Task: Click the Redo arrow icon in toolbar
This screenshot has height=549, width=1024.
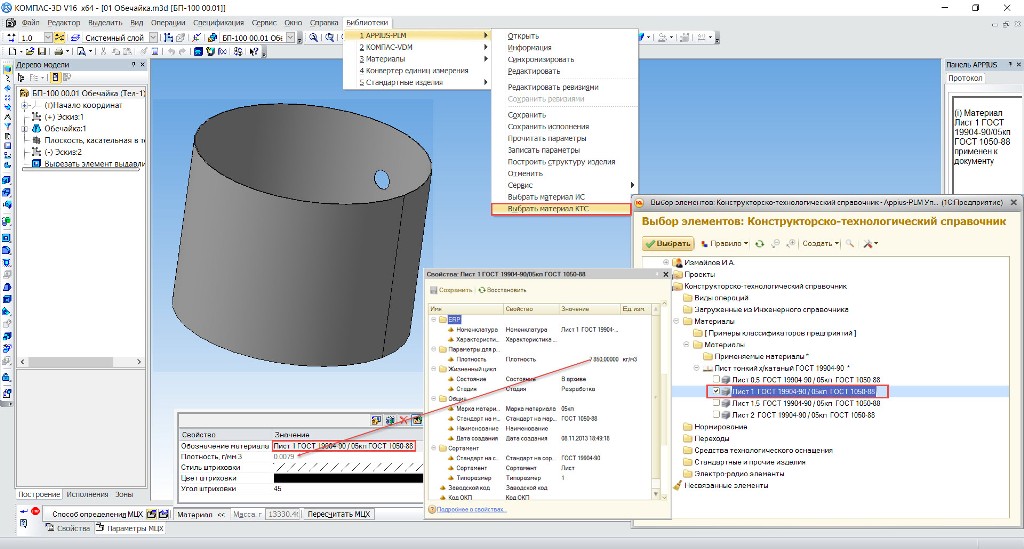Action: (182, 51)
